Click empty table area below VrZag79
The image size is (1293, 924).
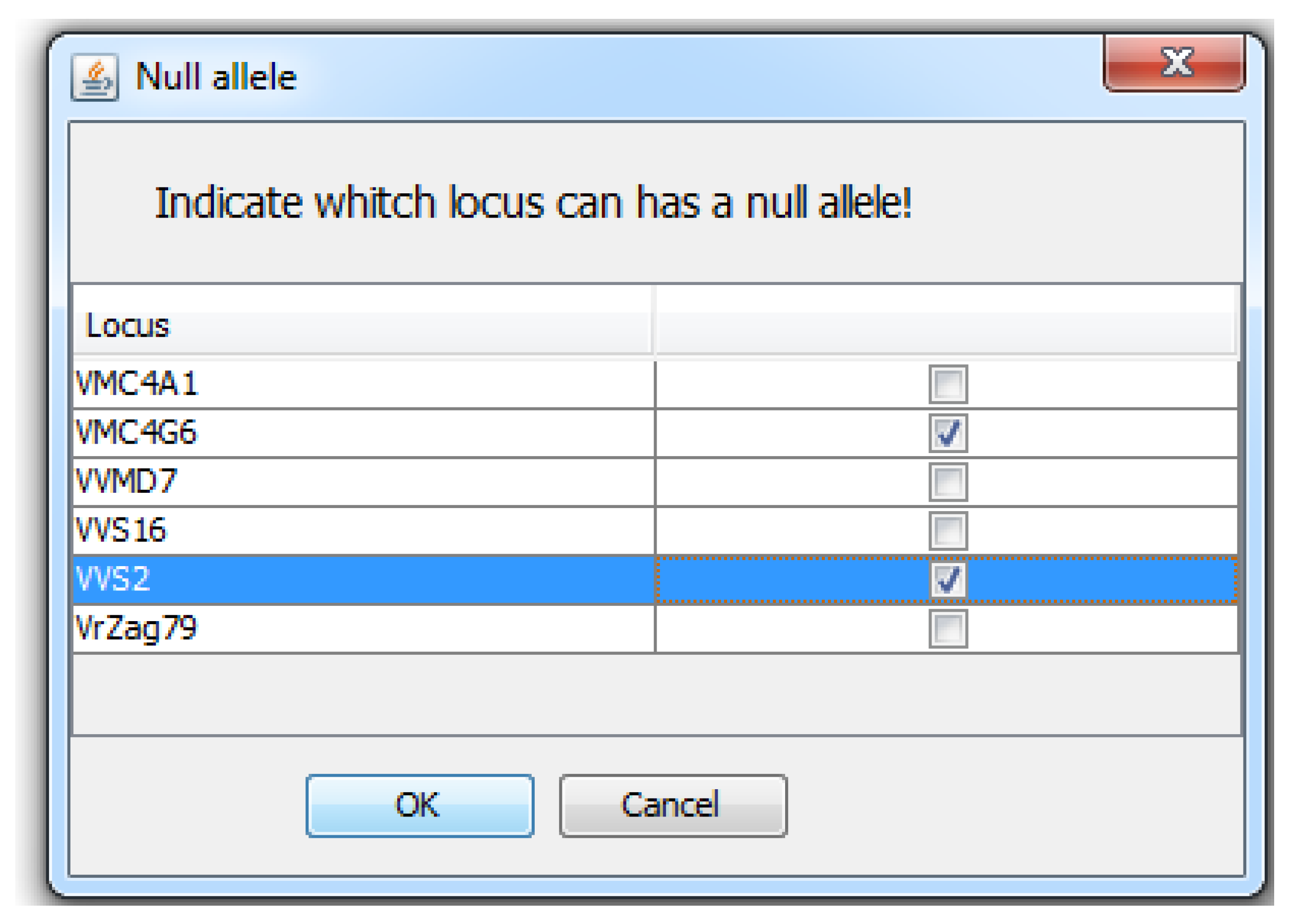click(655, 694)
